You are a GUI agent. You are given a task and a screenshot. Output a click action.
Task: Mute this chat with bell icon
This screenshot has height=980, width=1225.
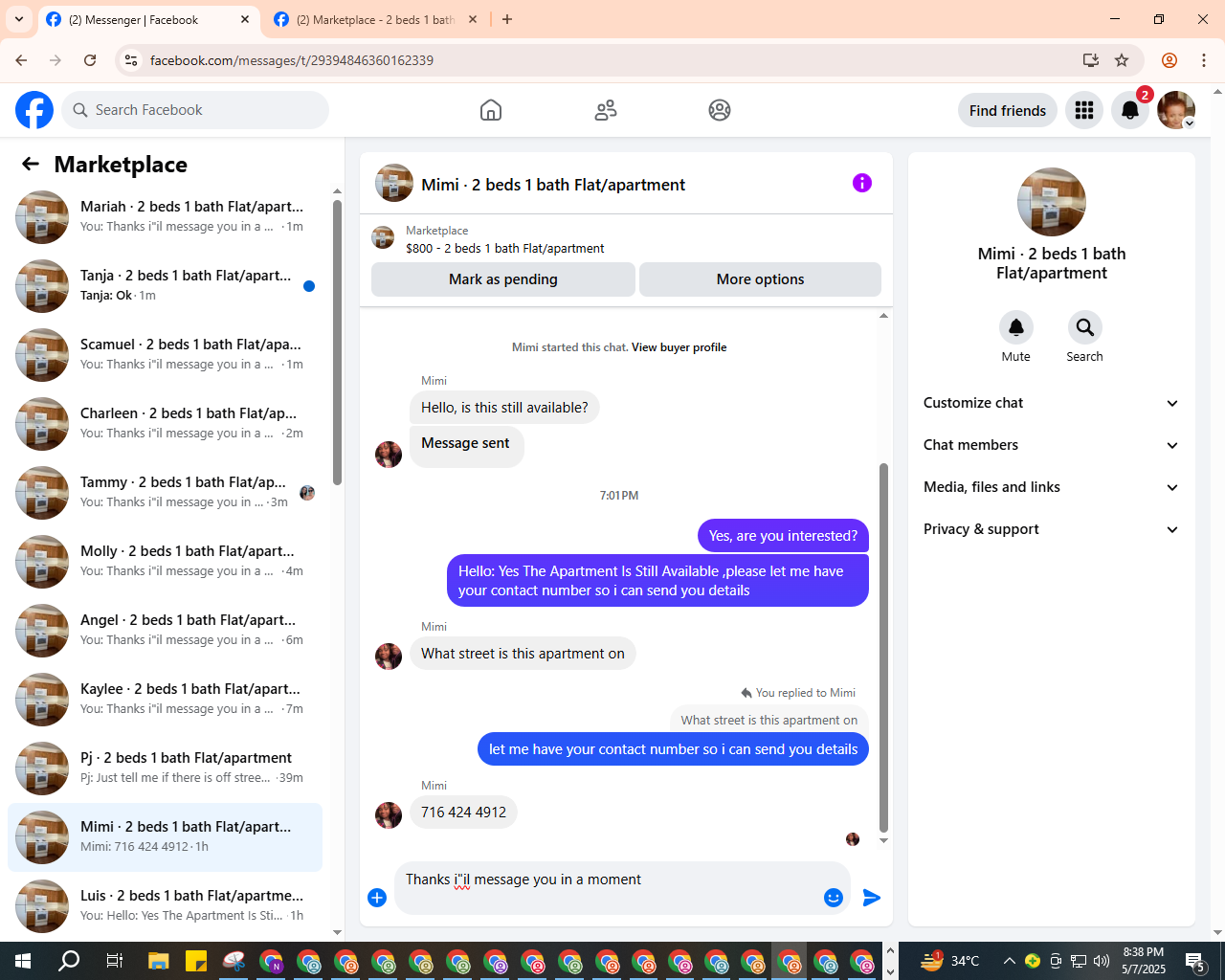1016,327
